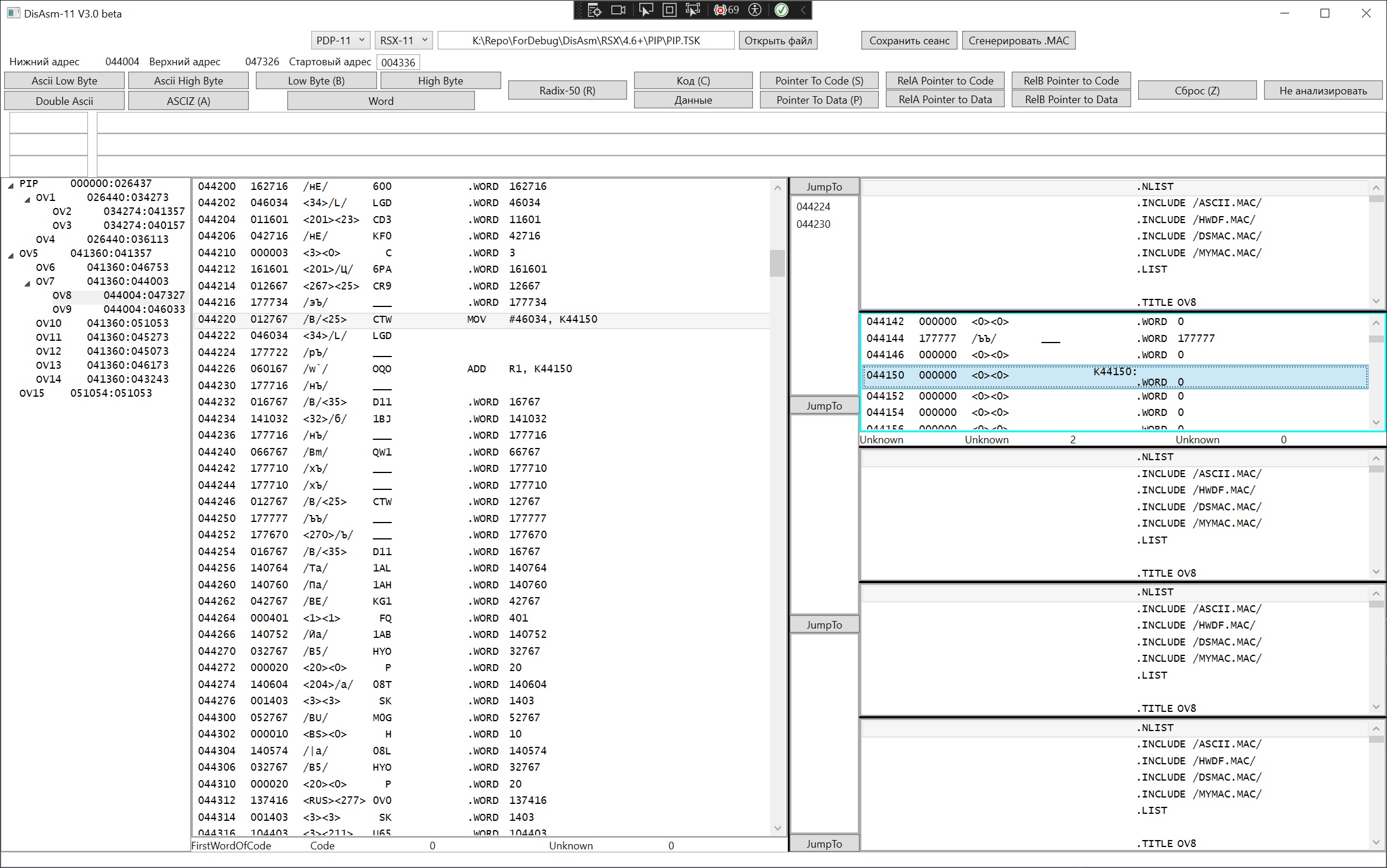Click the Radix-50 (R) button
The height and width of the screenshot is (868, 1387).
pyautogui.click(x=567, y=90)
